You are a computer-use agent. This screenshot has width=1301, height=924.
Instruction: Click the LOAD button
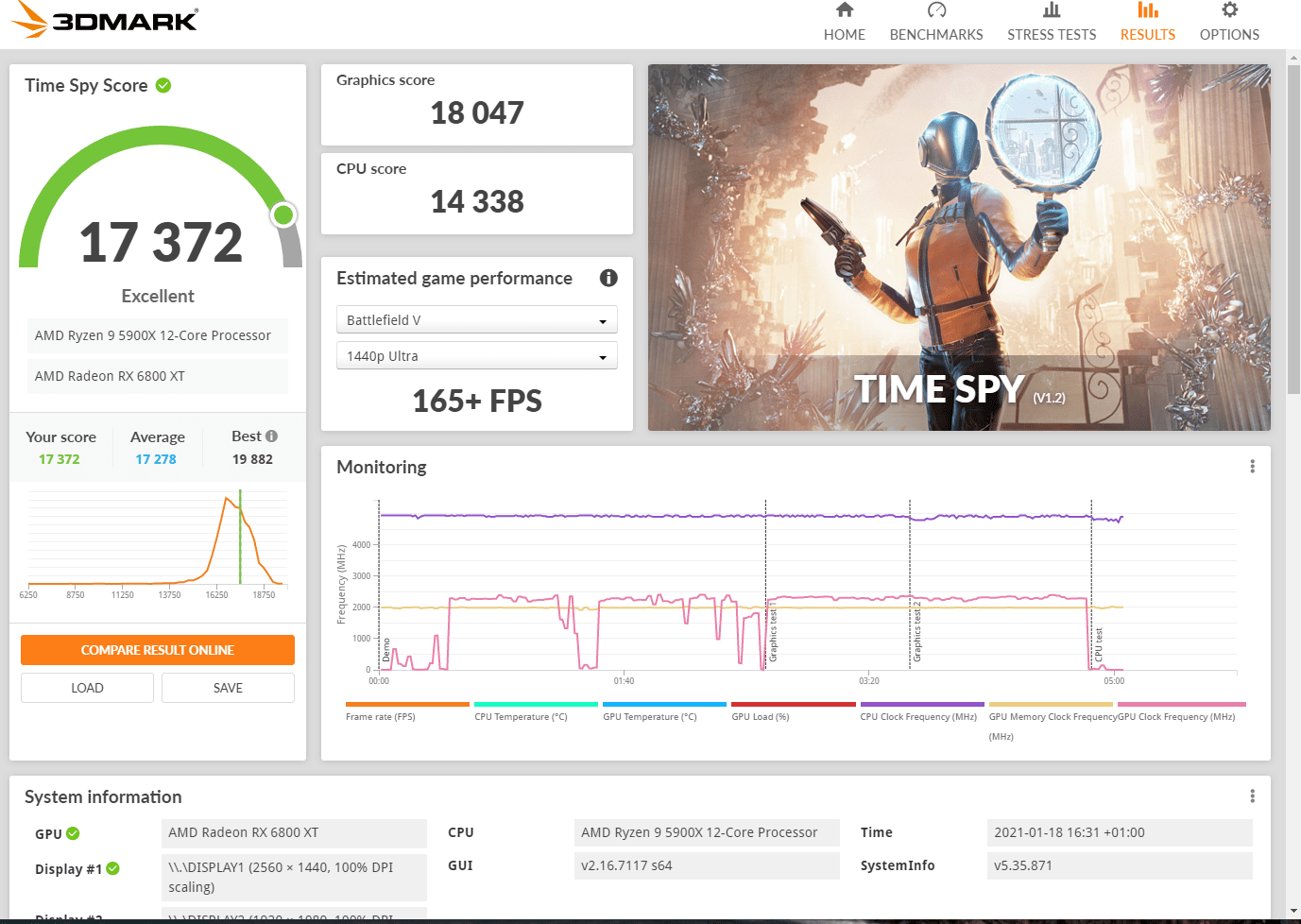[87, 688]
